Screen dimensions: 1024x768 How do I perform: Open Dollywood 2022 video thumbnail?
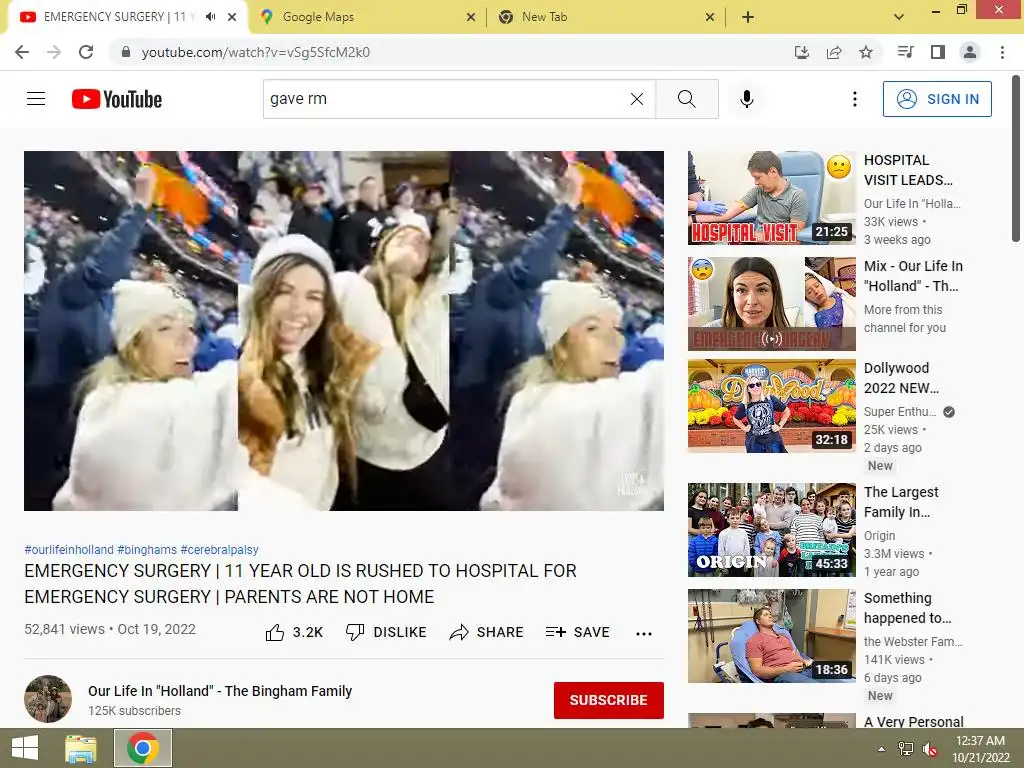tap(772, 406)
